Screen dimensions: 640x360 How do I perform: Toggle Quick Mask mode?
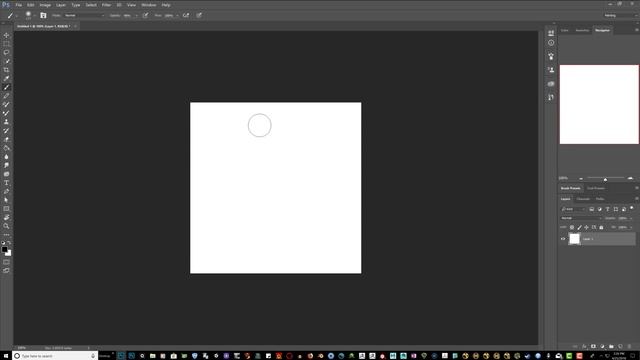click(6, 262)
